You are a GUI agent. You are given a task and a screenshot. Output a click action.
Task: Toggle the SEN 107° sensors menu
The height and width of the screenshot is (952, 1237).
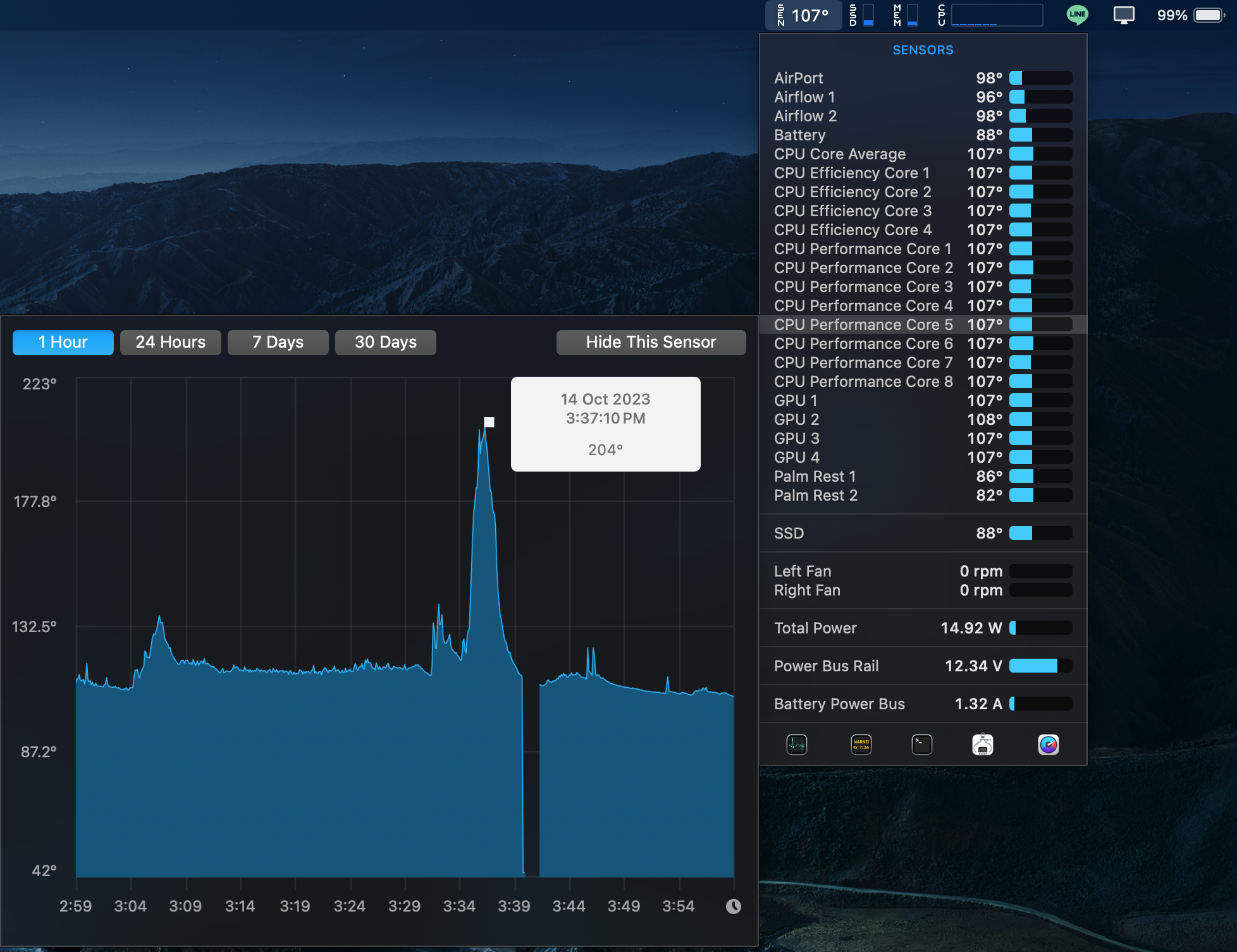tap(803, 15)
